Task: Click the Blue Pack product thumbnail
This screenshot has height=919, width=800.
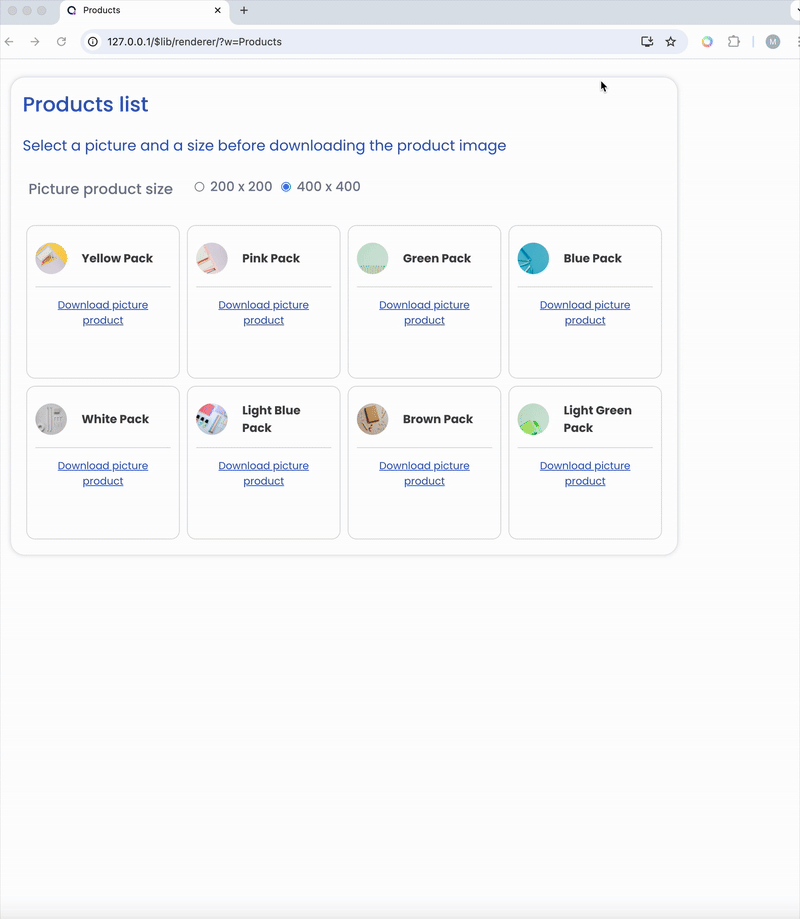Action: coord(533,258)
